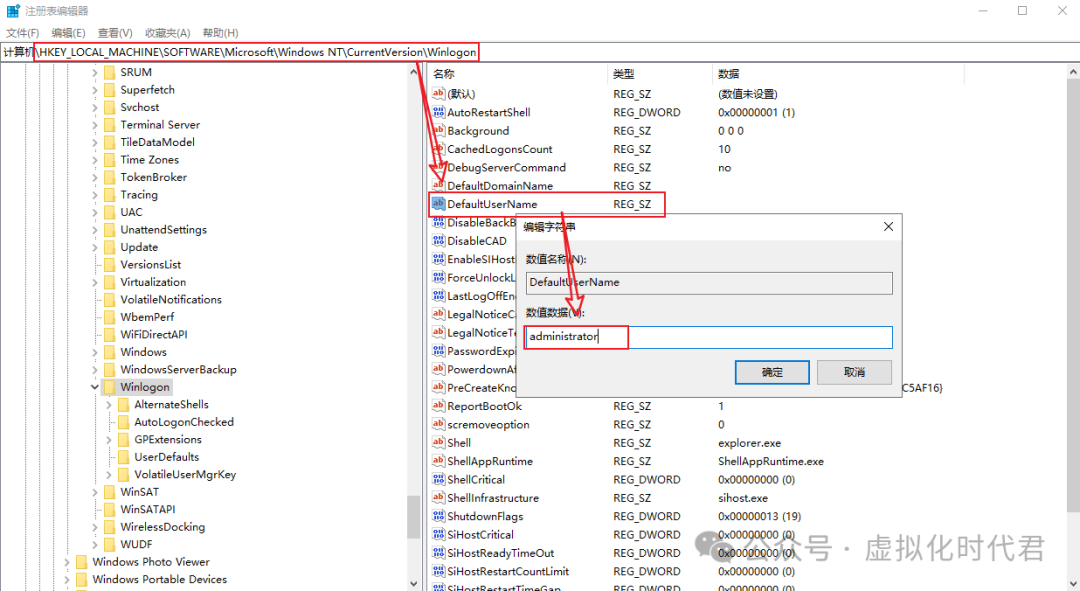Click 确定 to confirm the string edit
This screenshot has width=1080, height=591.
(x=772, y=372)
